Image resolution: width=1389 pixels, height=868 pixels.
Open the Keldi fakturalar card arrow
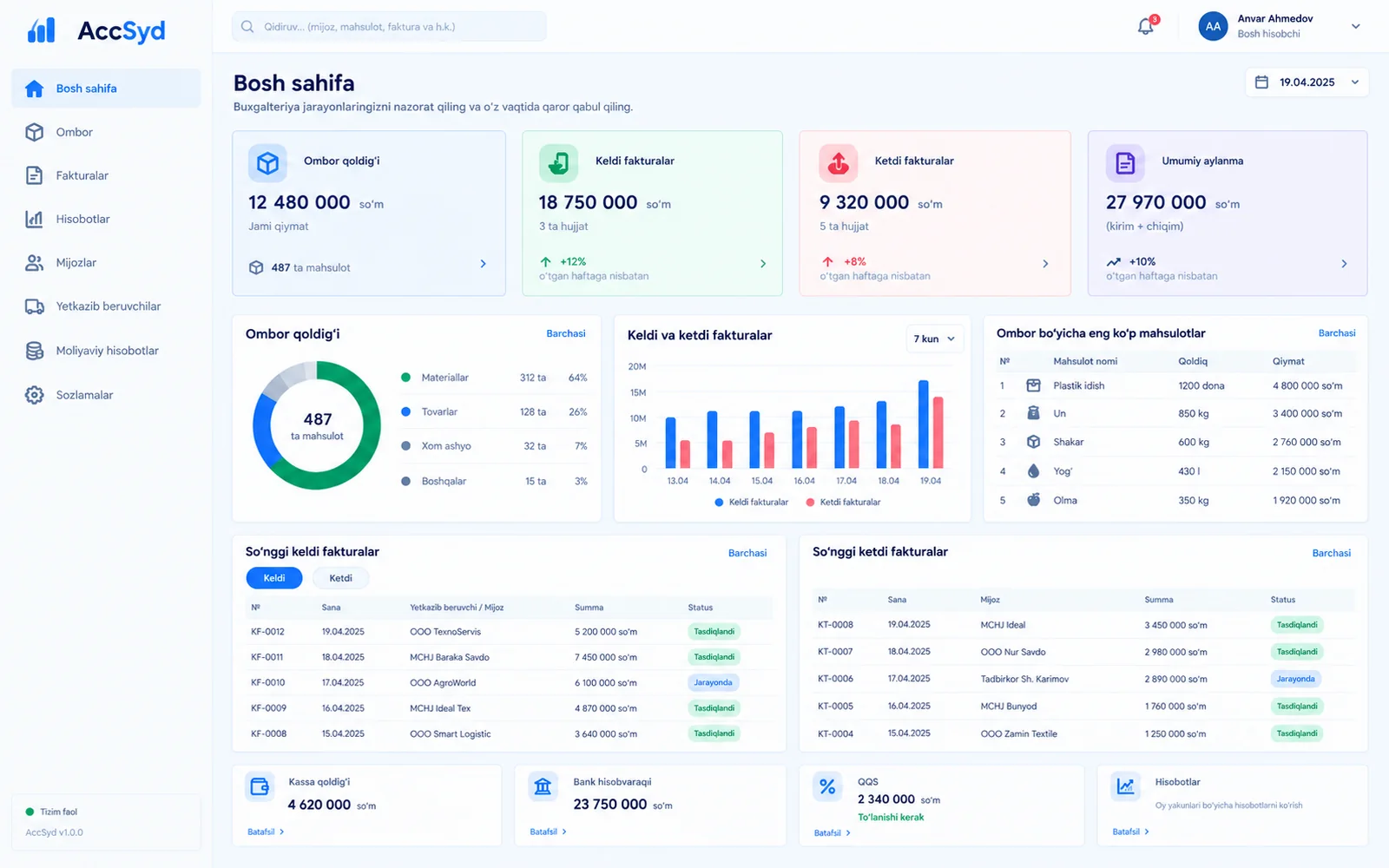(763, 264)
